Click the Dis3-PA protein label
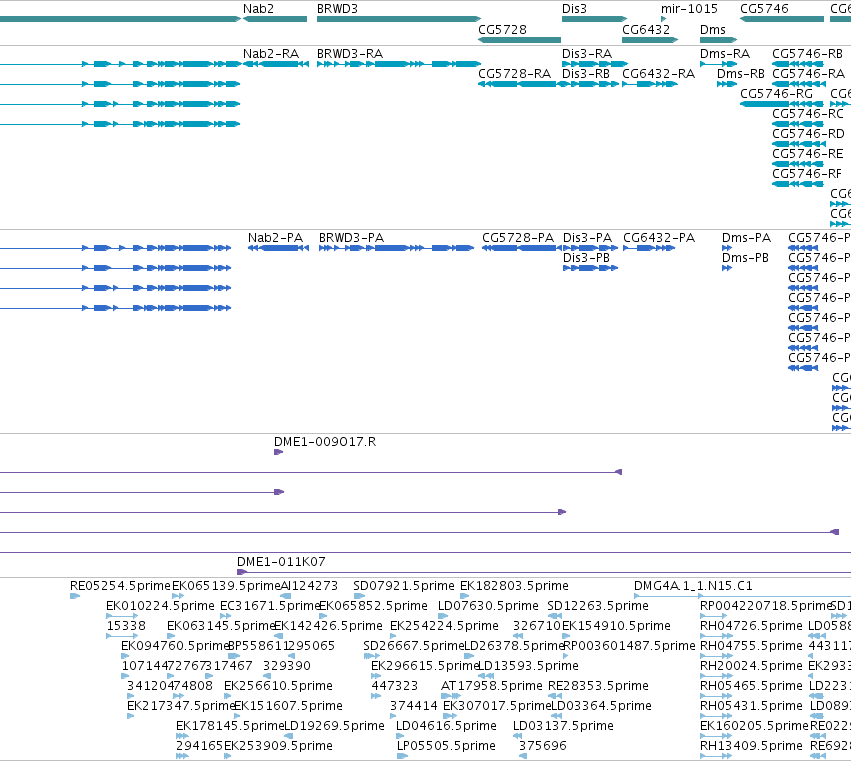Viewport: 851px width, 761px height. click(x=587, y=238)
